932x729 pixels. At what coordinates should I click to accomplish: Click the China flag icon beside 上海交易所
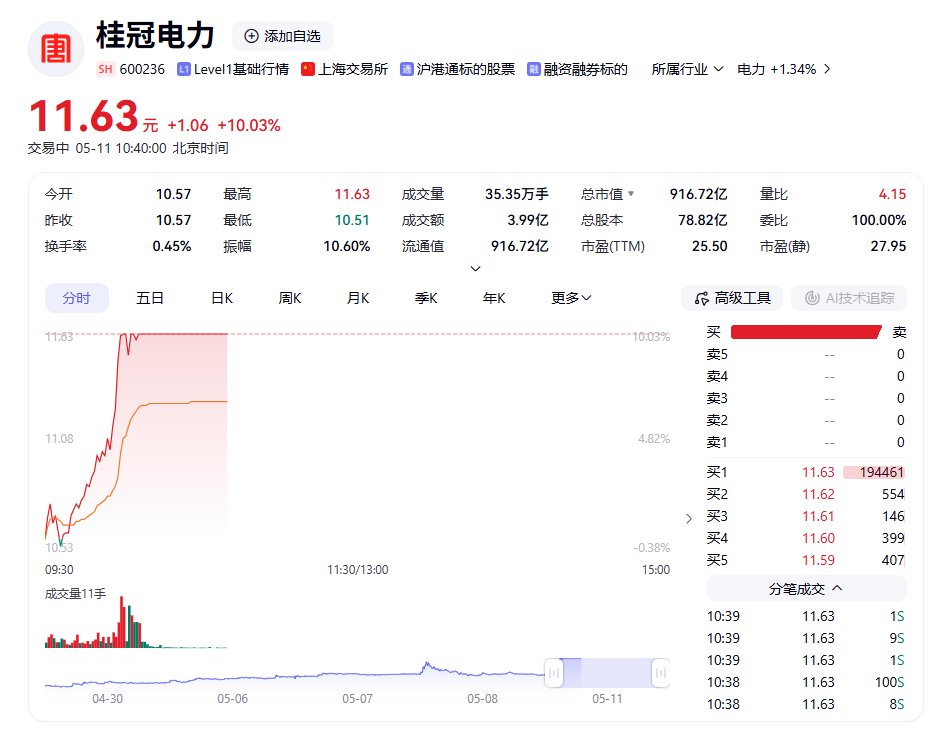[x=307, y=70]
